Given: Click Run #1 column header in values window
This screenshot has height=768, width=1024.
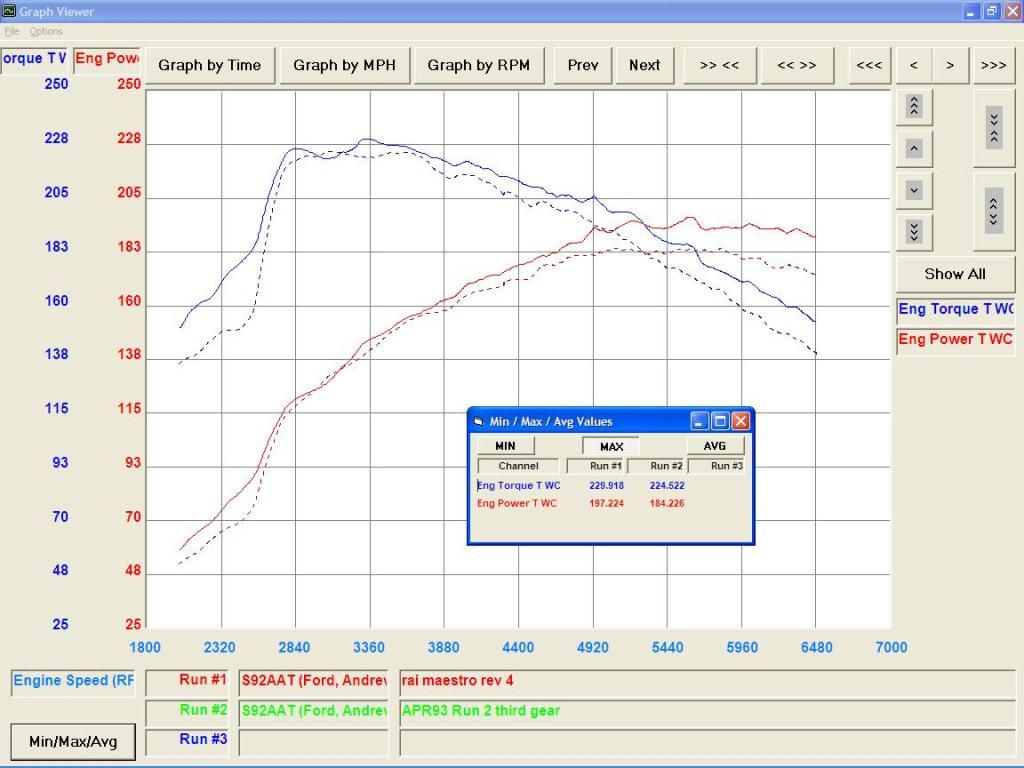Looking at the screenshot, I should (x=596, y=466).
